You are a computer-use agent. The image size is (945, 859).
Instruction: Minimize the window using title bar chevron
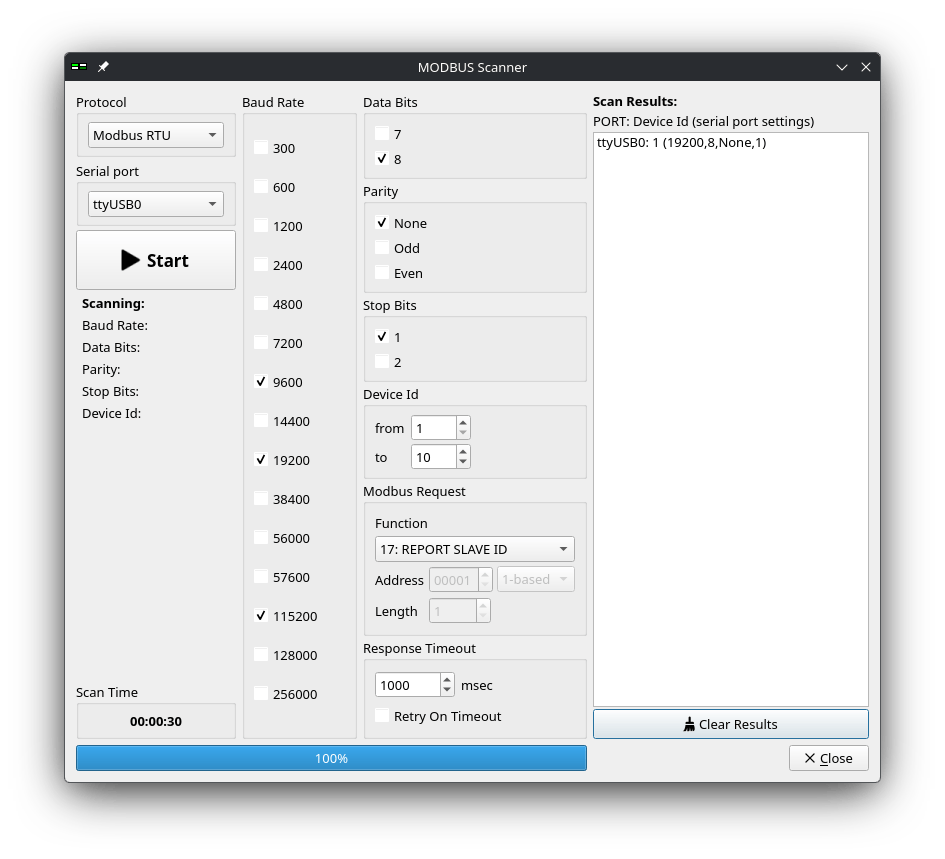[842, 67]
